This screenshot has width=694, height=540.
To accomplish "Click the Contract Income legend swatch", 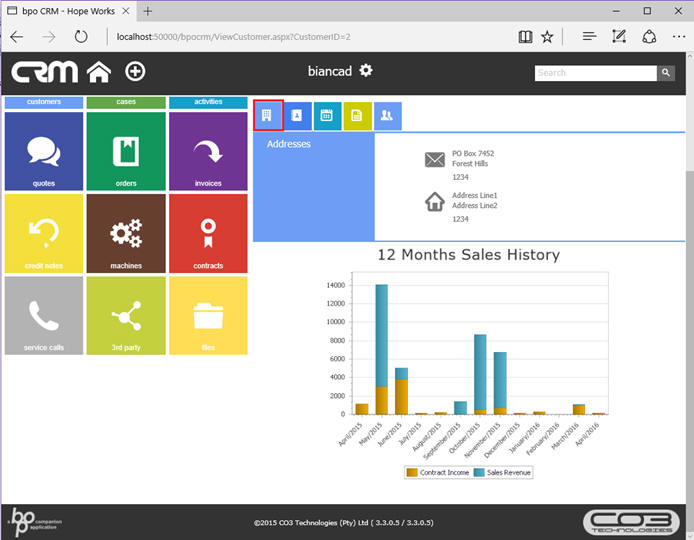I will pyautogui.click(x=412, y=472).
